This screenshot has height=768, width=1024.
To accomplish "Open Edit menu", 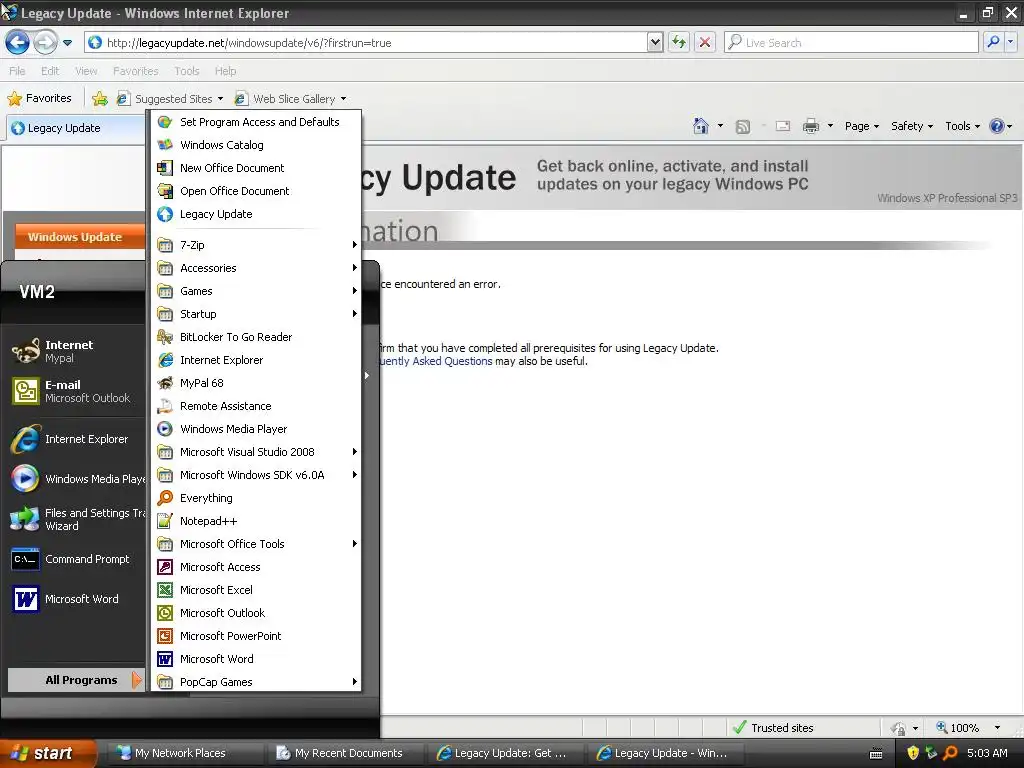I will 50,71.
